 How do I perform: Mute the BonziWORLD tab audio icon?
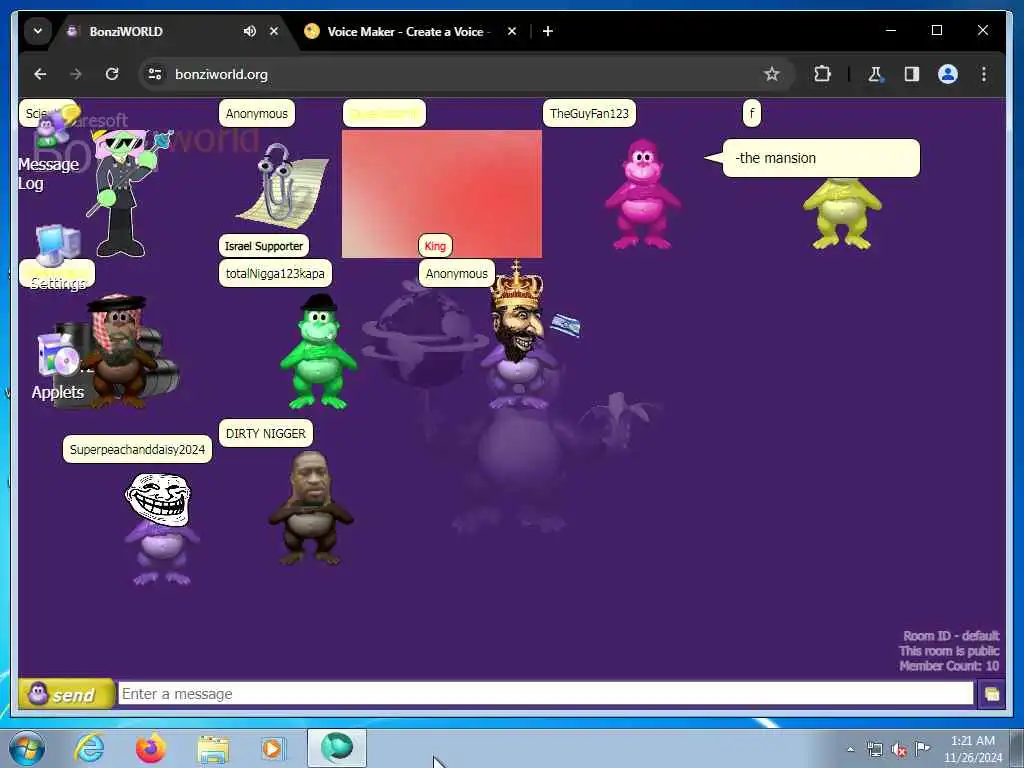tap(249, 31)
